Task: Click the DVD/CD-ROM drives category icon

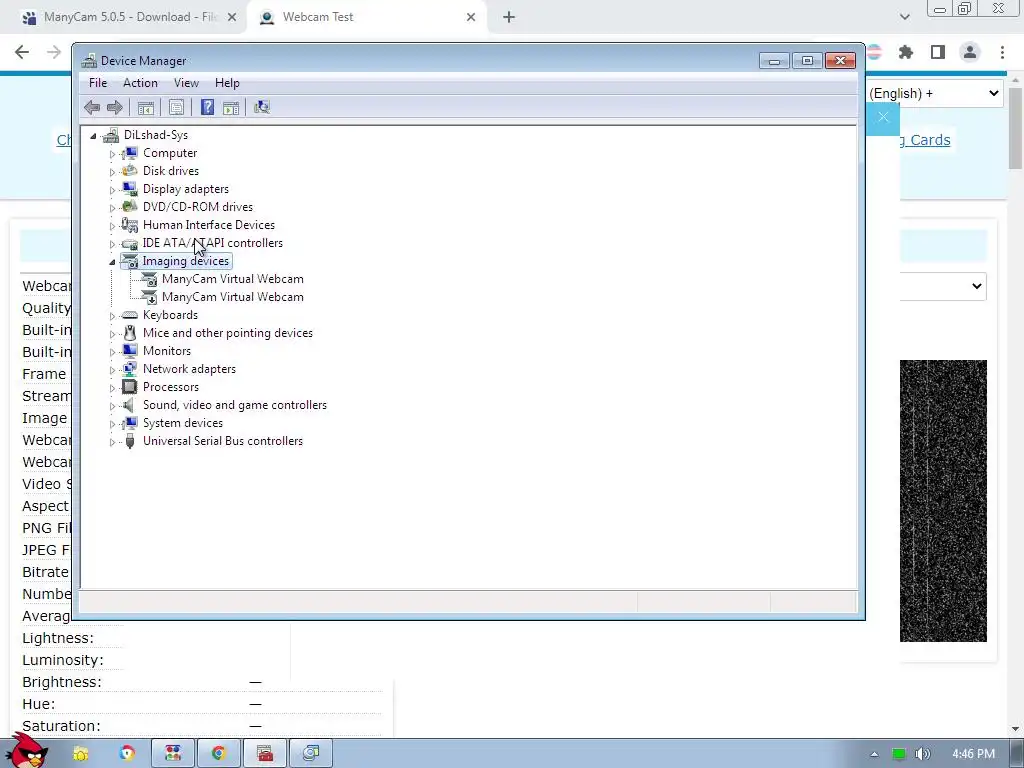Action: coord(130,206)
